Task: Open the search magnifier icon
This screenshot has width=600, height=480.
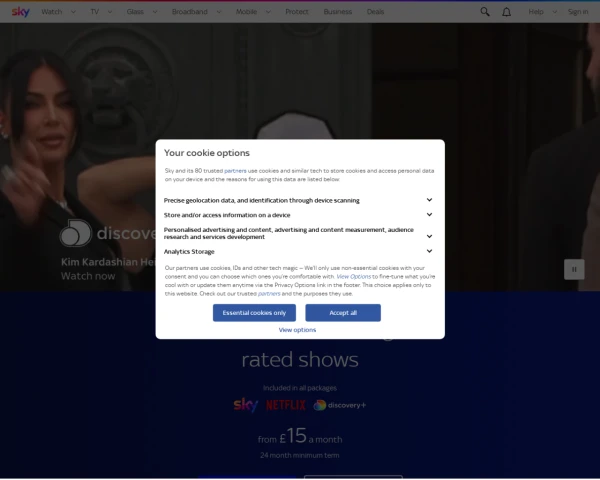Action: [484, 12]
